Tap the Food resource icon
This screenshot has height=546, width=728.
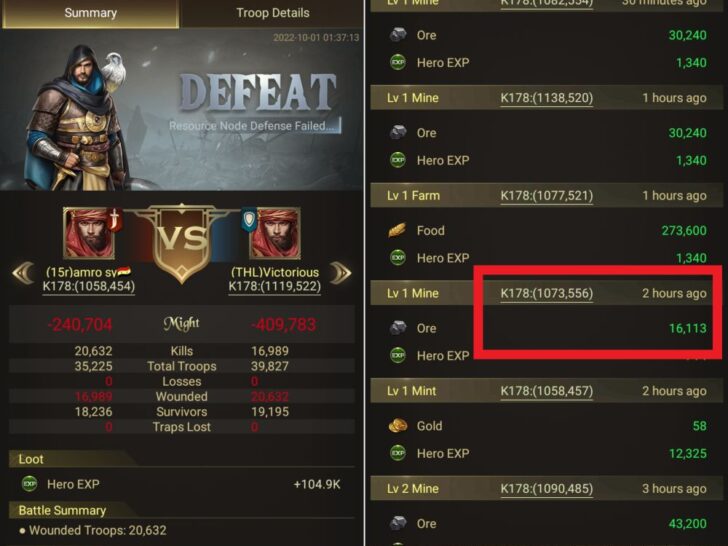(397, 230)
